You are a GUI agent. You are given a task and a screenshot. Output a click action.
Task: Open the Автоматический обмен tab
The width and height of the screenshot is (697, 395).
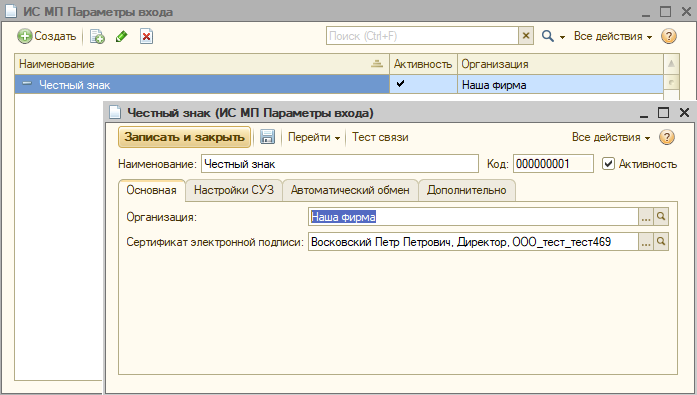(x=350, y=190)
